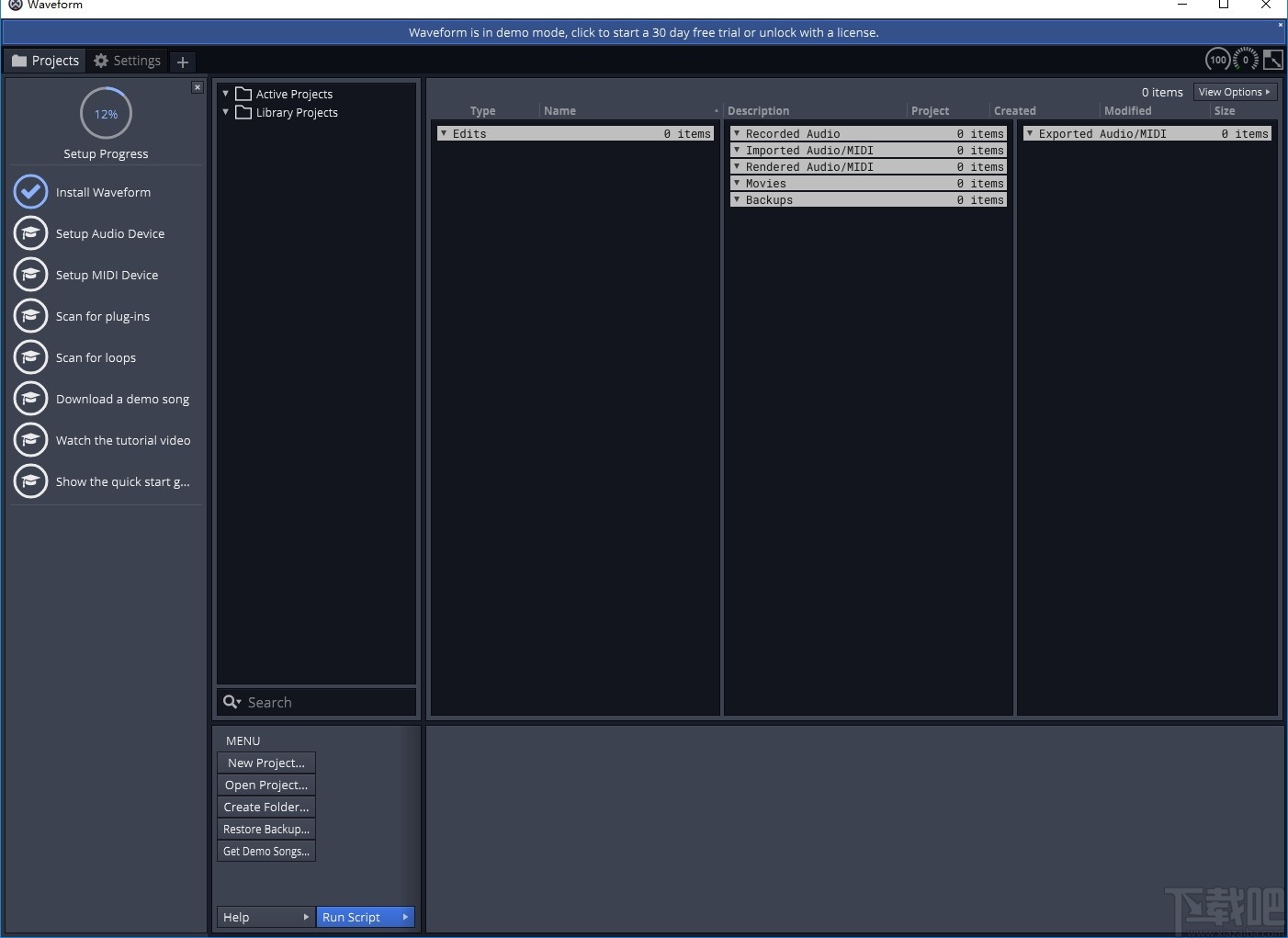Screen dimensions: 1288x938
Task: Click the Library Projects folder icon
Action: [x=243, y=112]
